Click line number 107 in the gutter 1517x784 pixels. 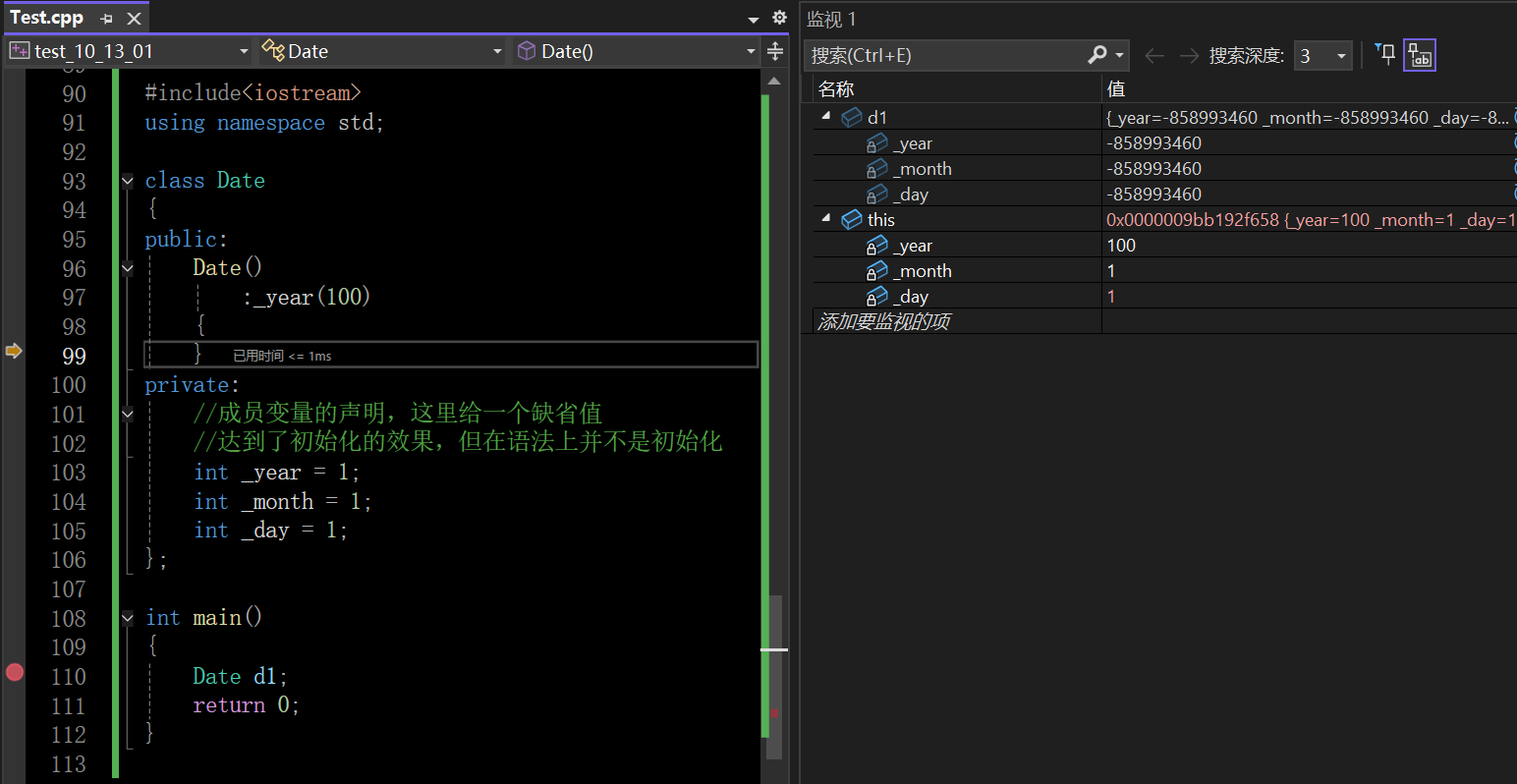[x=69, y=589]
